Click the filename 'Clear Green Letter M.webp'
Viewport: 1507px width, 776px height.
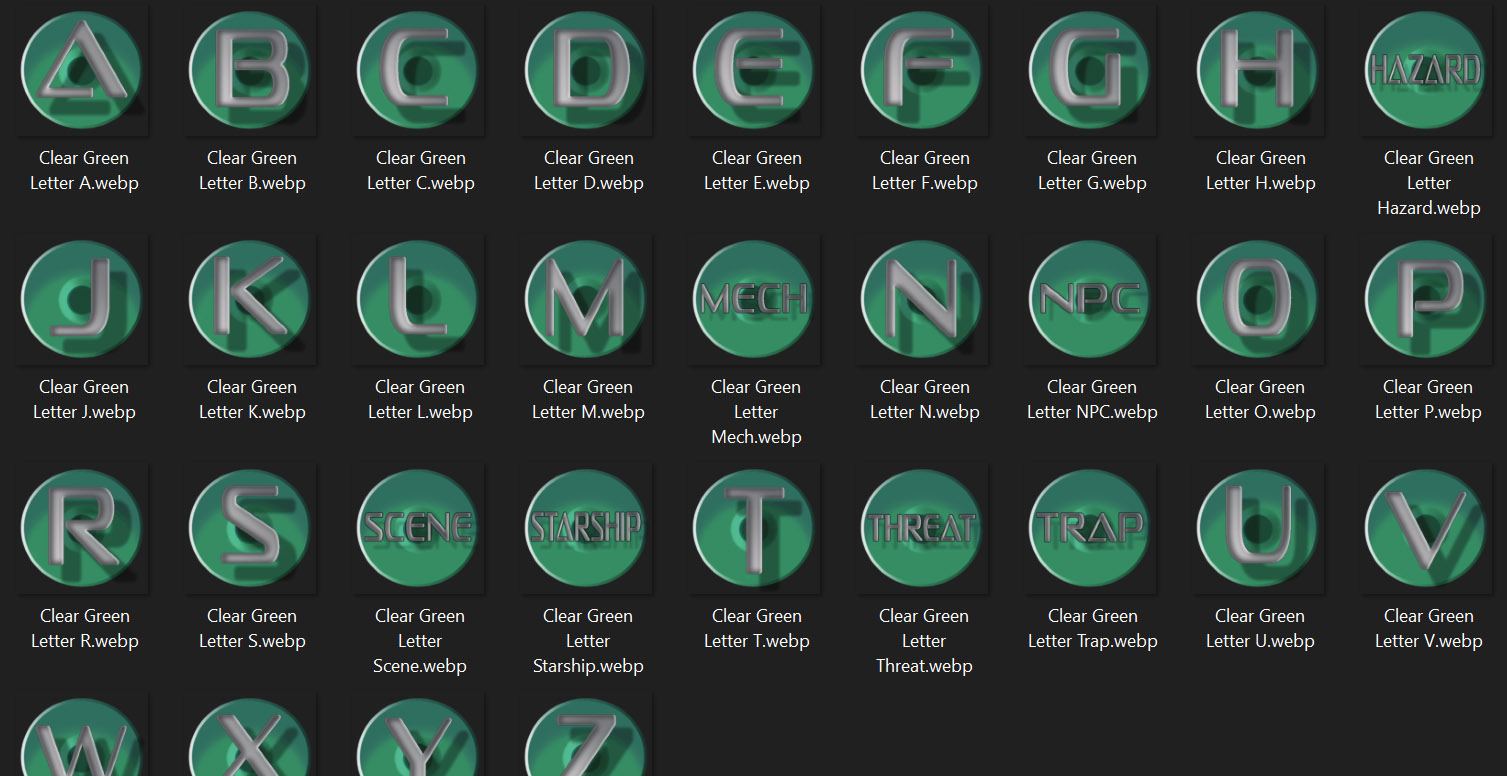(x=588, y=399)
